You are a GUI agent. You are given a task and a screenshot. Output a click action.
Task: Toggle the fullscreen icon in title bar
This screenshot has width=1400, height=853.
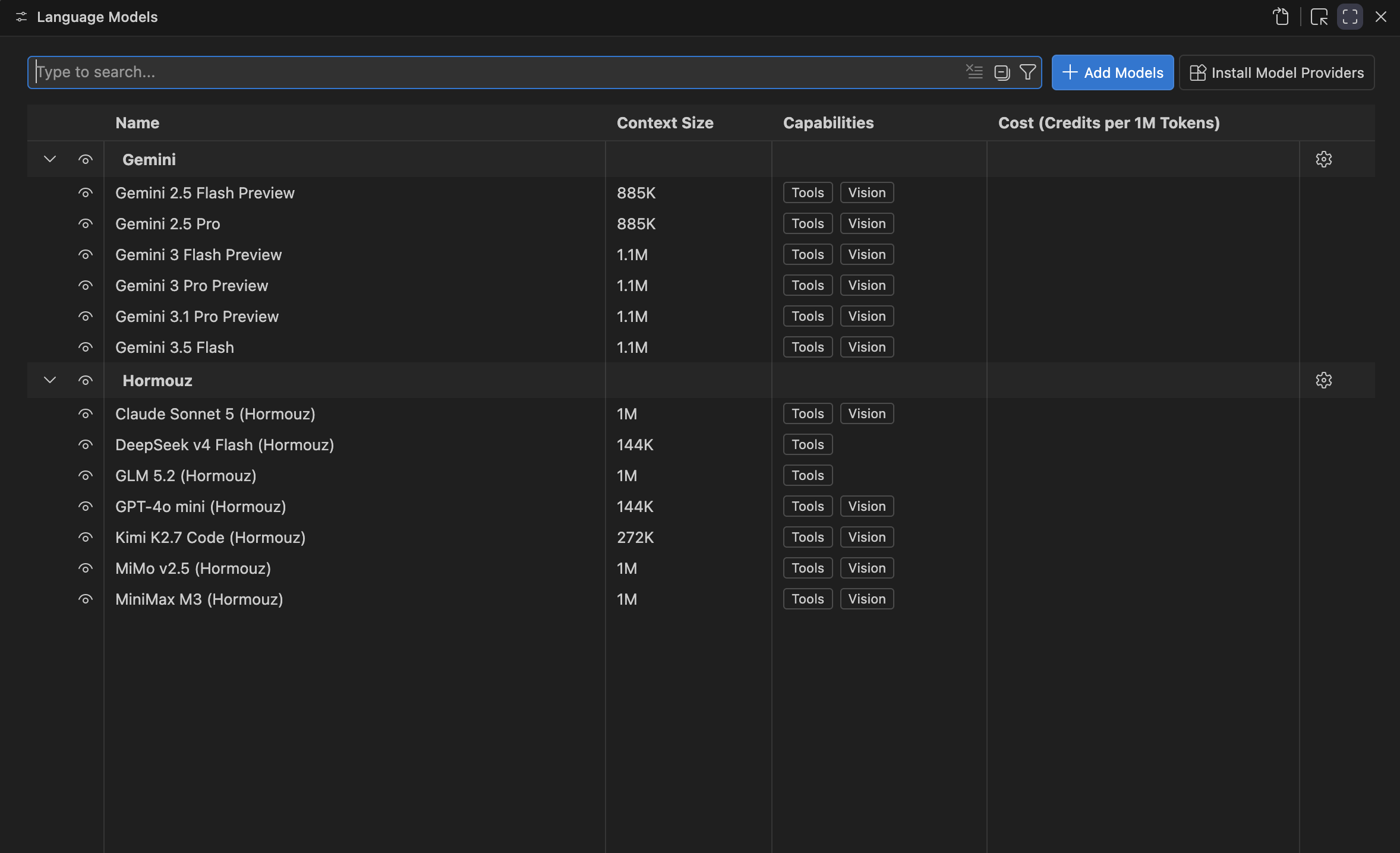[x=1349, y=17]
